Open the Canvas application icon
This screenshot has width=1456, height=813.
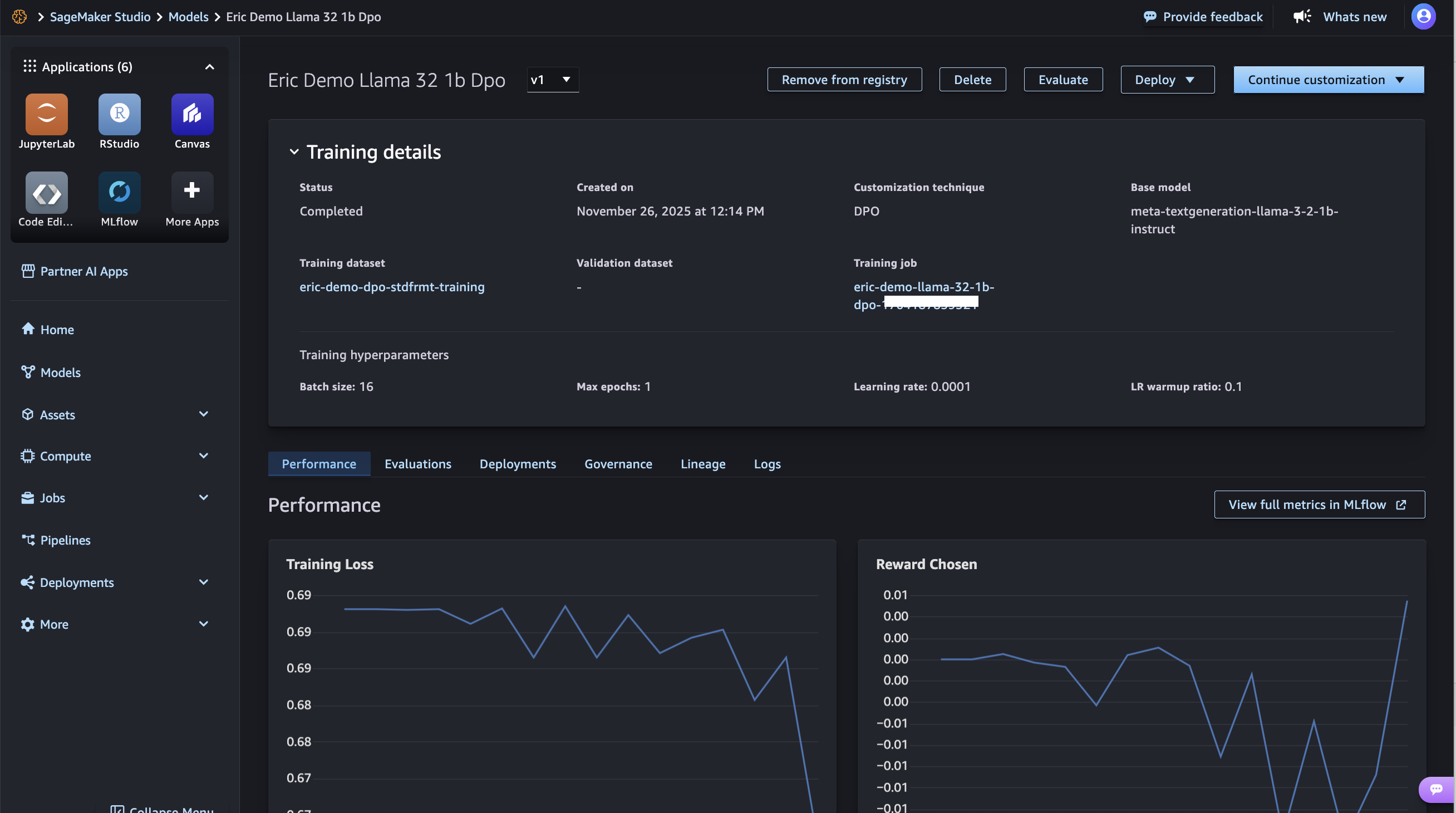click(192, 114)
